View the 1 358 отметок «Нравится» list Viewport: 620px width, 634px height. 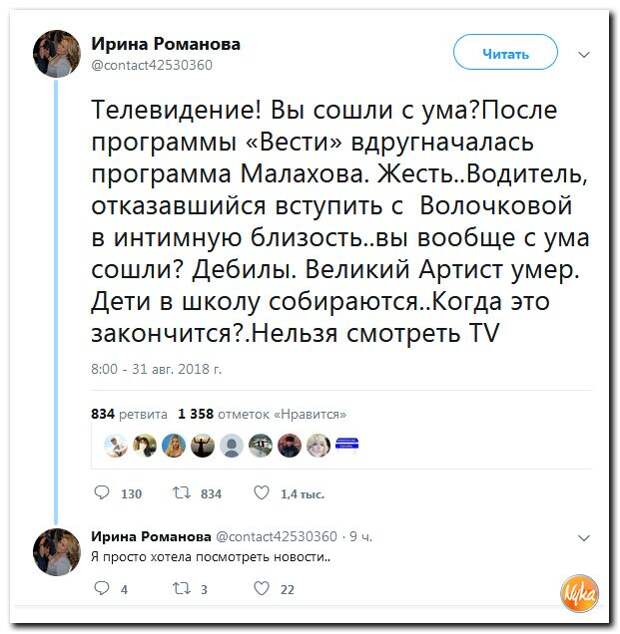tap(262, 414)
